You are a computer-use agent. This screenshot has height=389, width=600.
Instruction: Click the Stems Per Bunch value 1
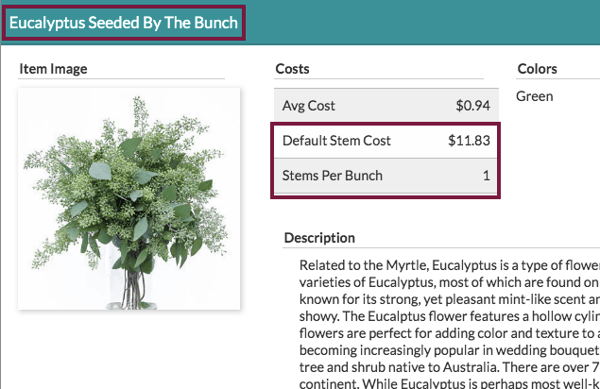pos(486,176)
